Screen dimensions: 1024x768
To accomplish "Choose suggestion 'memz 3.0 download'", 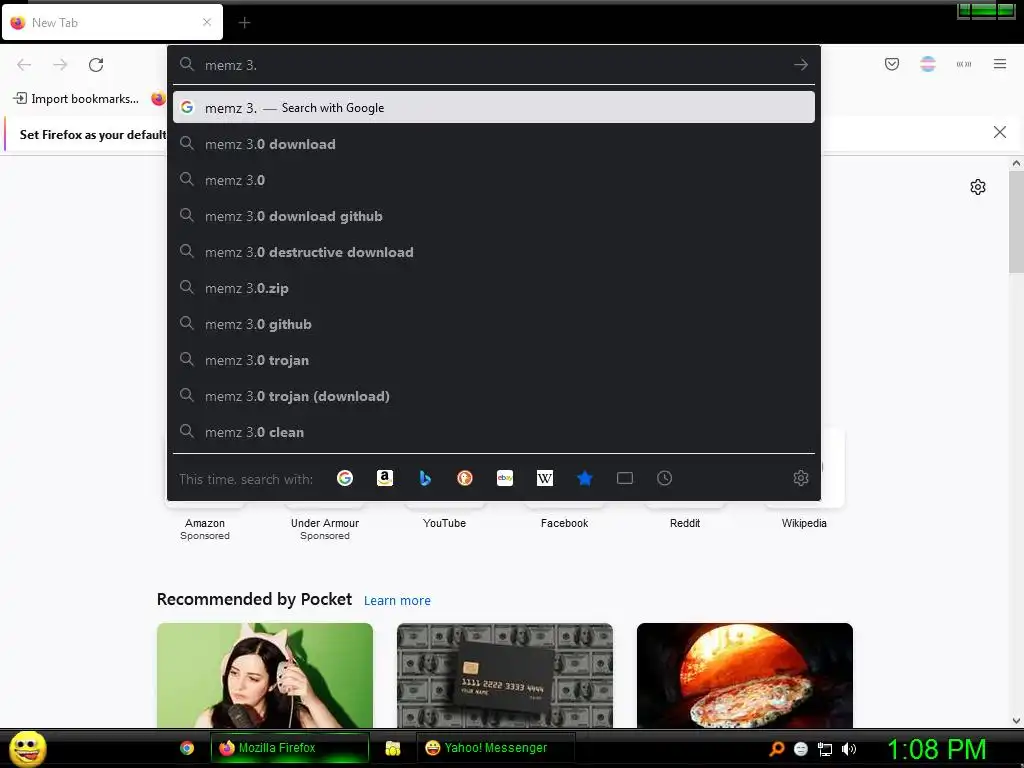I will pyautogui.click(x=494, y=144).
